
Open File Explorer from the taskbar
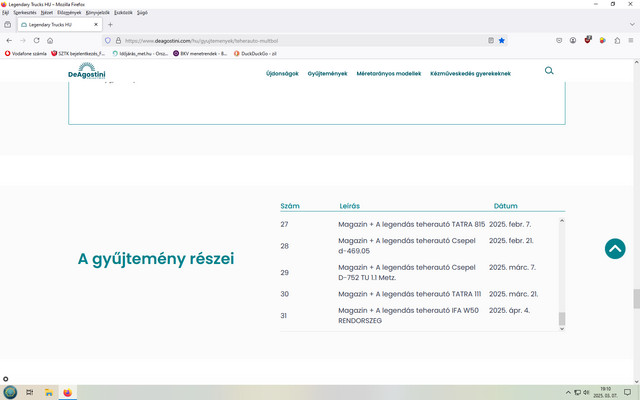pos(49,392)
